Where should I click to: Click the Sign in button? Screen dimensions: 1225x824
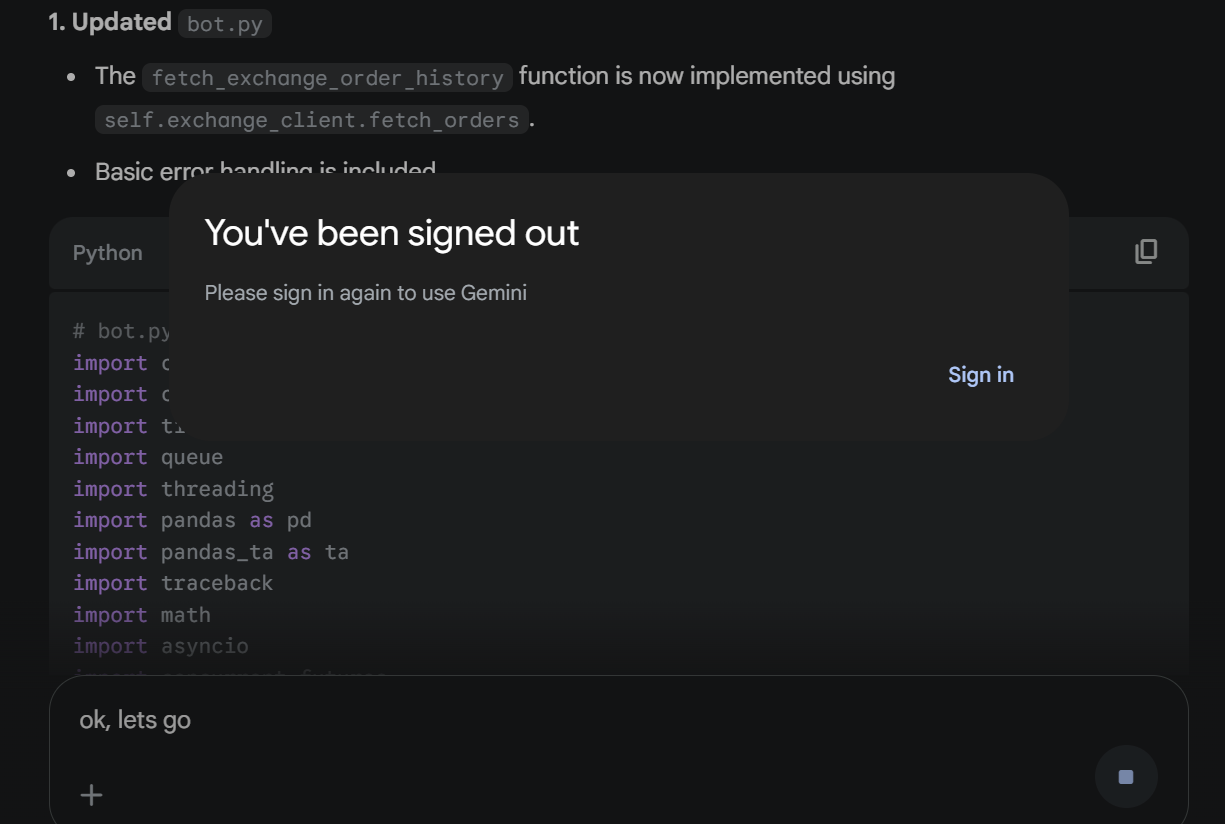point(980,375)
